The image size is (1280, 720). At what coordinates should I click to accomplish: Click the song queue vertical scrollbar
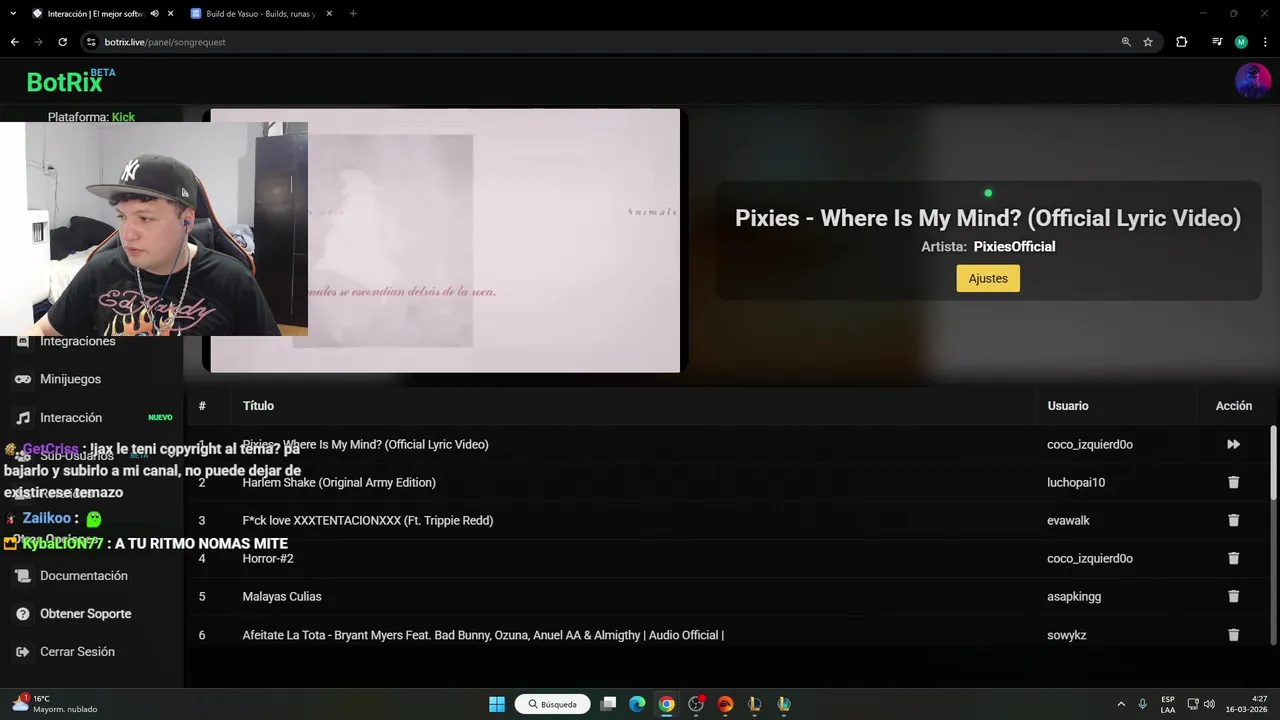[x=1273, y=535]
